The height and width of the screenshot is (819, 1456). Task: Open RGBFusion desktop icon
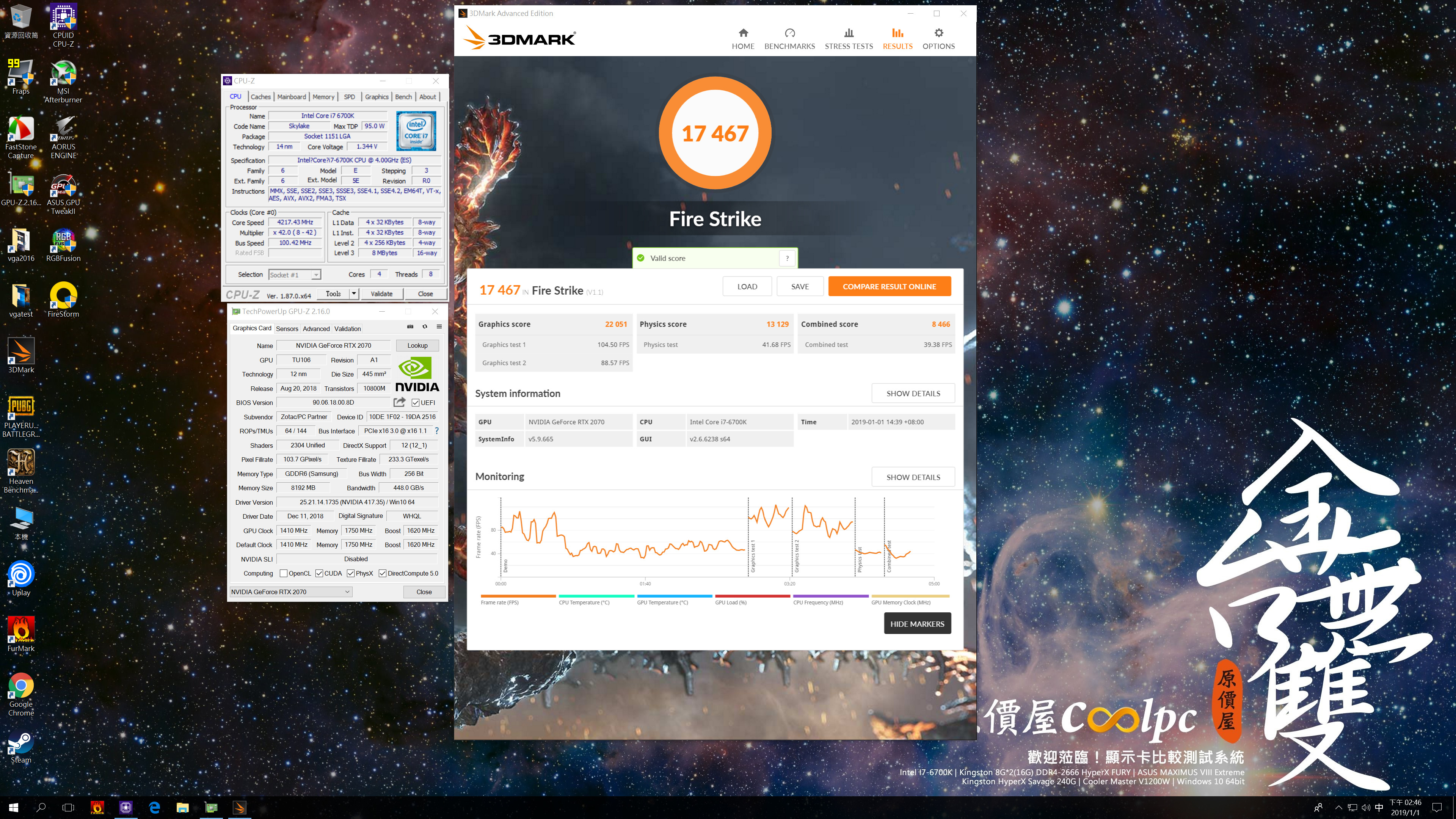coord(63,245)
